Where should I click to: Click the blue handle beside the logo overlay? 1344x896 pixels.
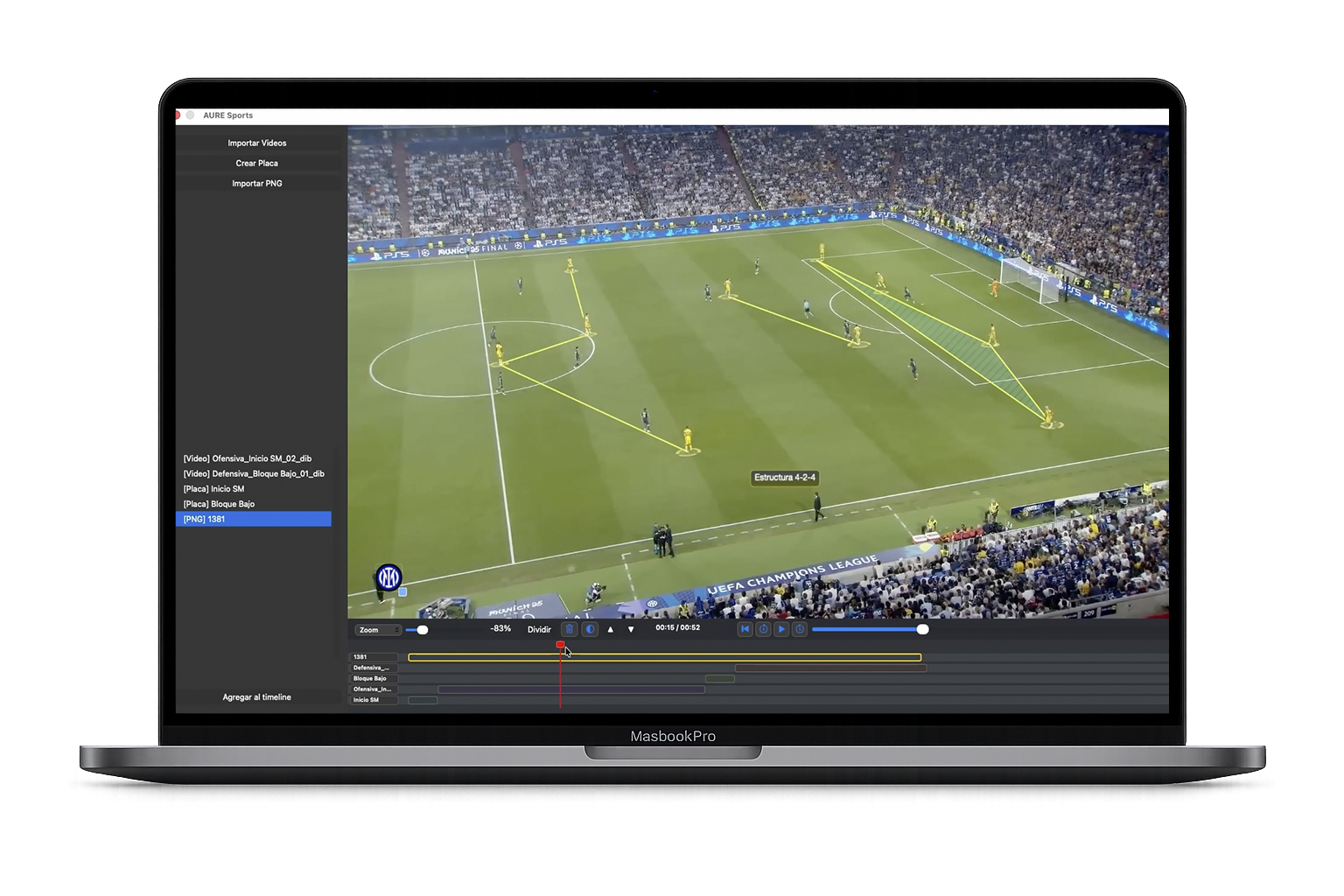(402, 592)
